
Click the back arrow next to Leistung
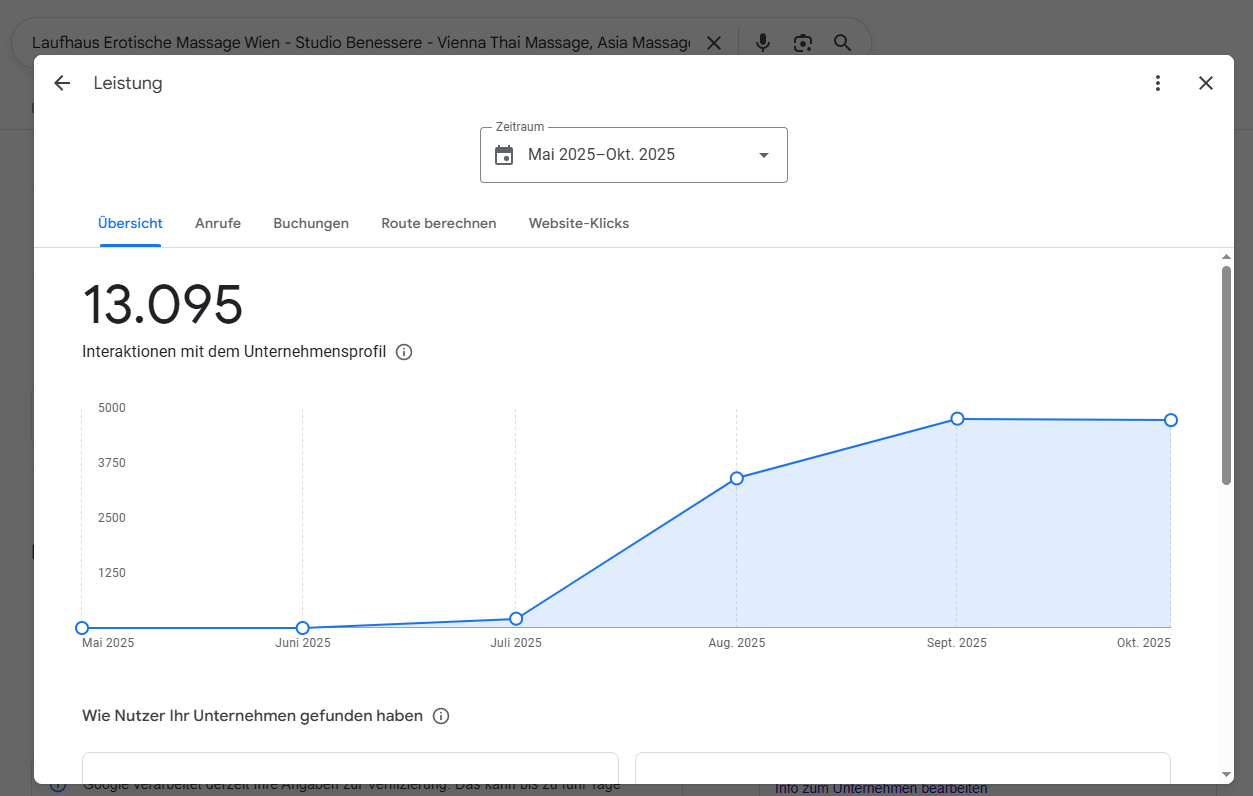coord(62,83)
